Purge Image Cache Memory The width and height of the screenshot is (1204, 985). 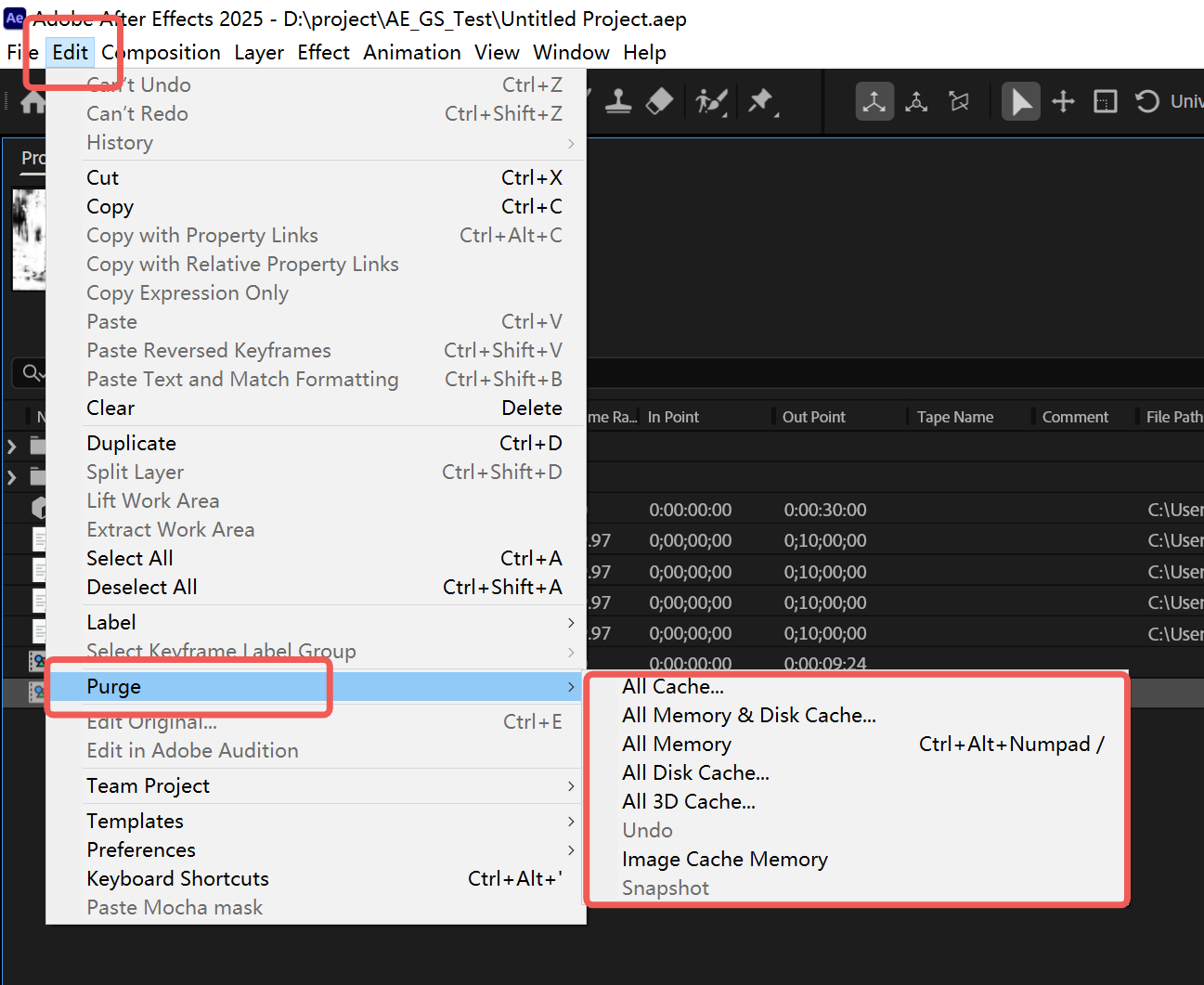click(x=856, y=859)
